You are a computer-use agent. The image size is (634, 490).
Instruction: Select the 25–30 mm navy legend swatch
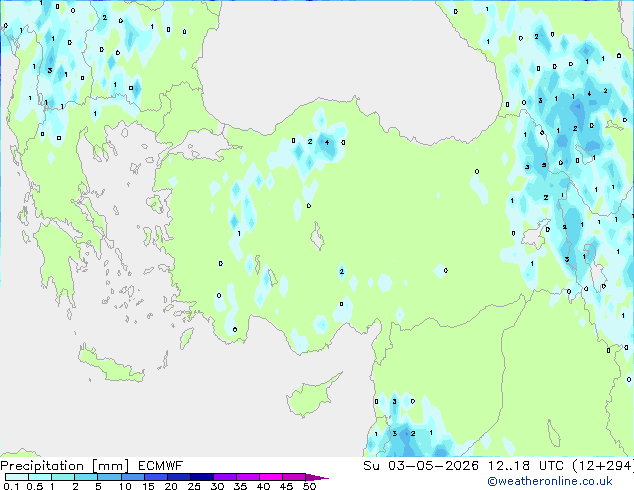[x=201, y=477]
